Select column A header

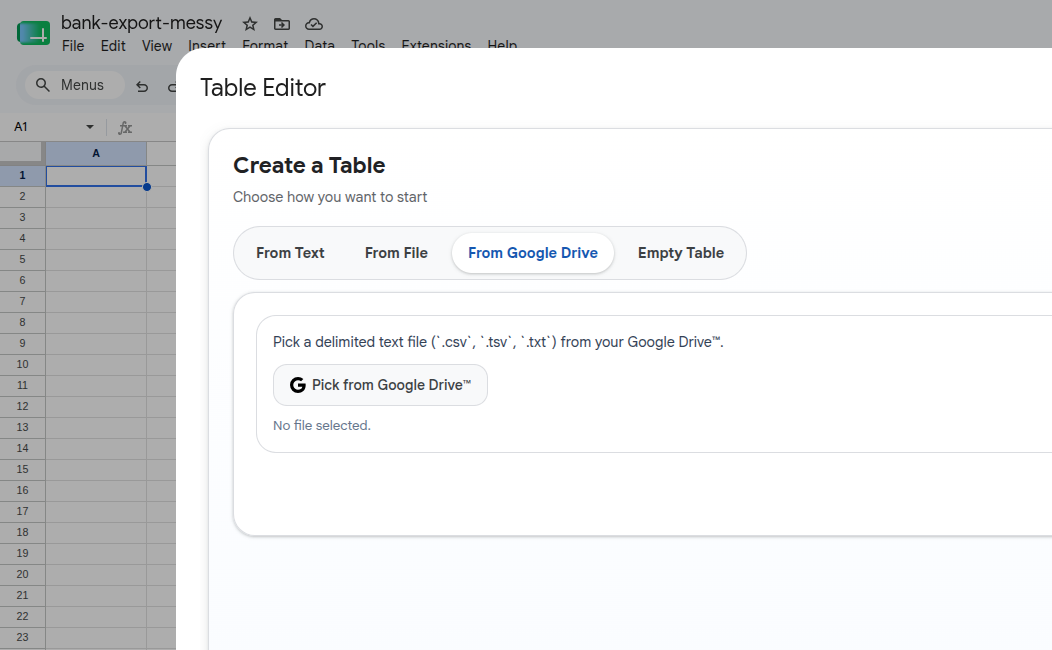(x=96, y=154)
